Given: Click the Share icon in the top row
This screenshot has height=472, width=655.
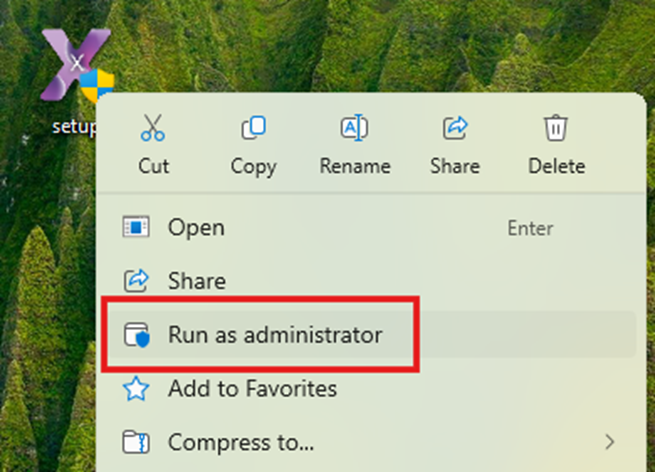Looking at the screenshot, I should click(x=455, y=129).
